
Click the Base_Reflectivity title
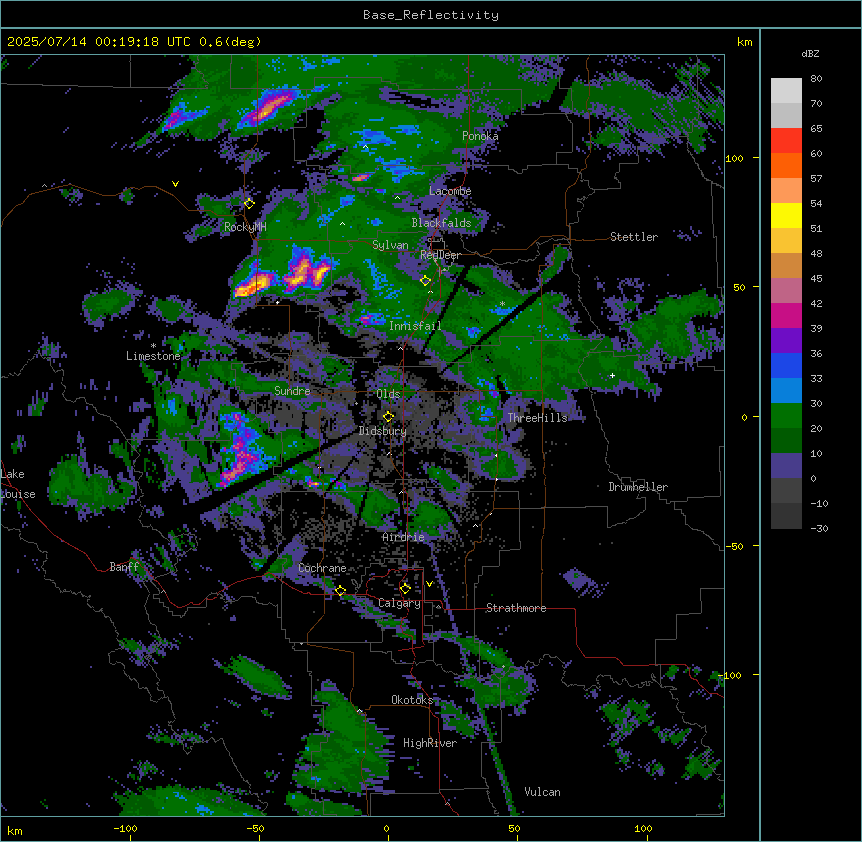tap(431, 15)
